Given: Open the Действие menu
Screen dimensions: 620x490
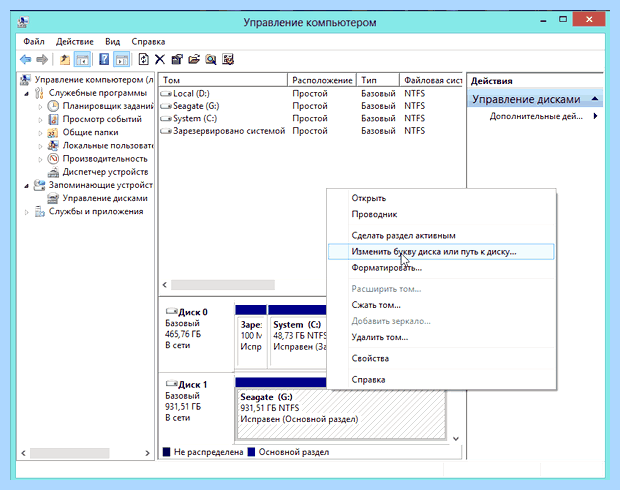Looking at the screenshot, I should pos(75,42).
